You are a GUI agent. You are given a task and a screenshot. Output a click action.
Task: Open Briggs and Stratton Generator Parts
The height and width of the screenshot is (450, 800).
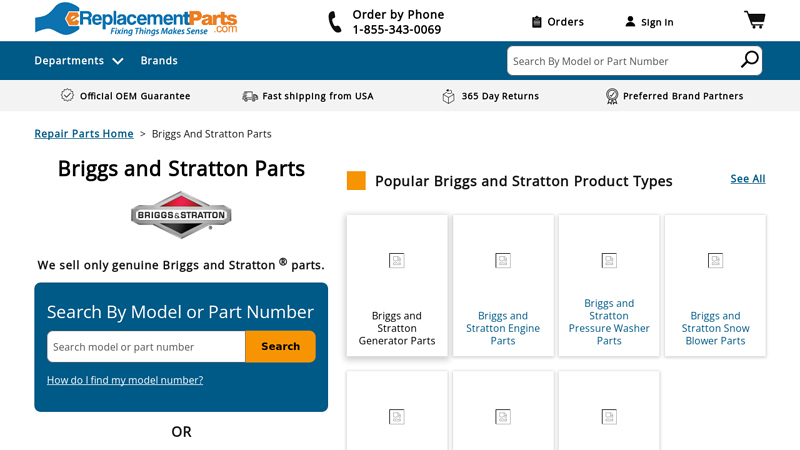pyautogui.click(x=396, y=328)
